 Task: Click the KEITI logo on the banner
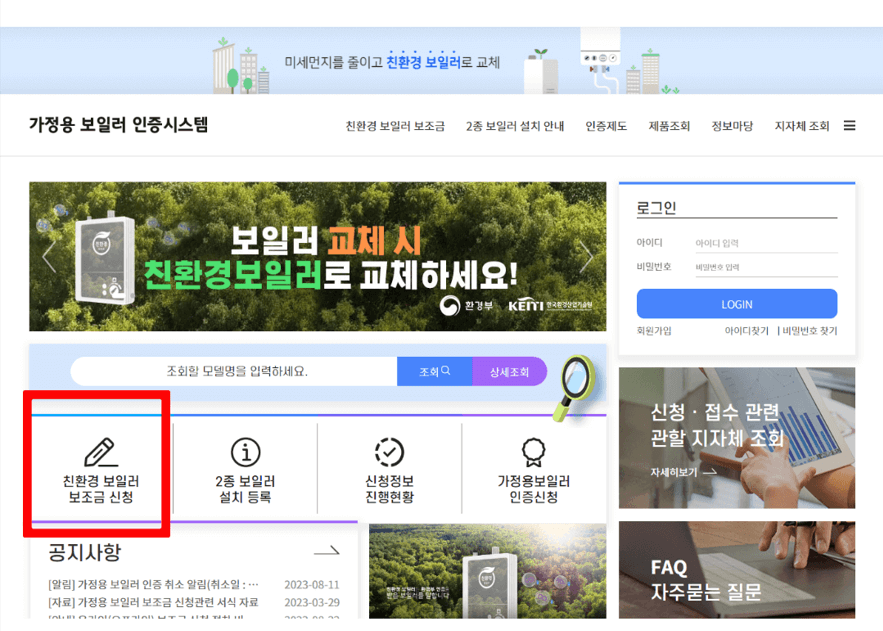[x=528, y=306]
